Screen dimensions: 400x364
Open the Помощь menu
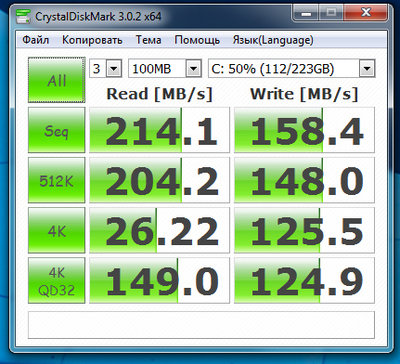coord(197,40)
